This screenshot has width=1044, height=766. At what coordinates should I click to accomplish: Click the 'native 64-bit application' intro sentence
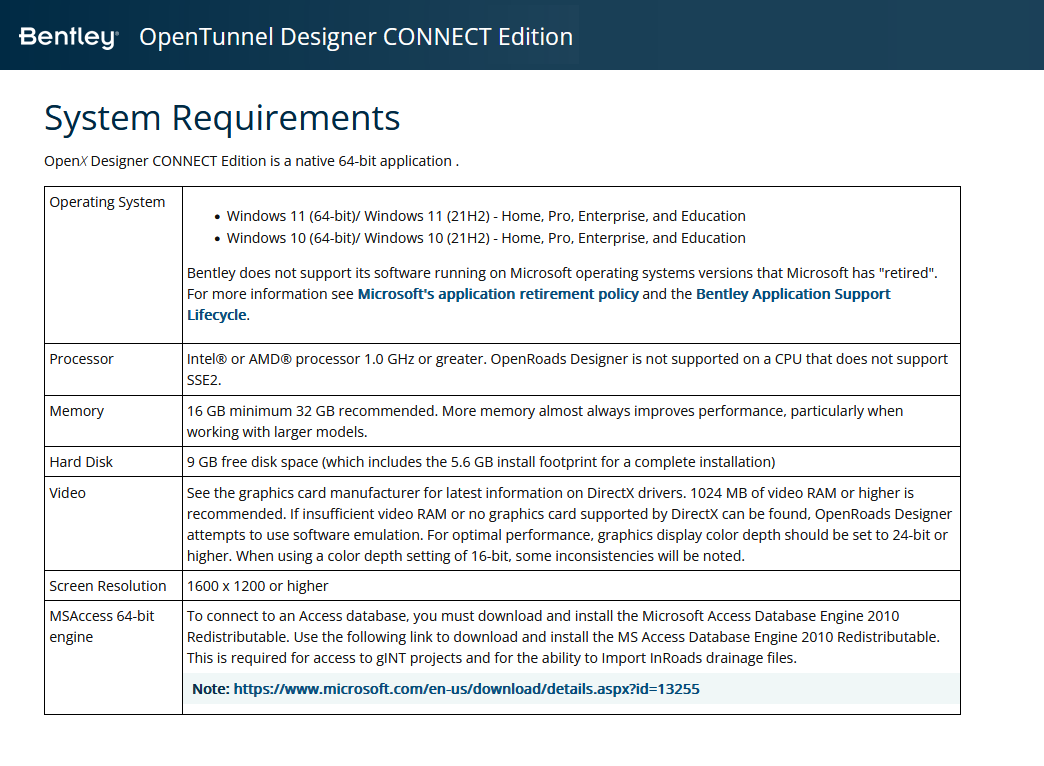[252, 161]
